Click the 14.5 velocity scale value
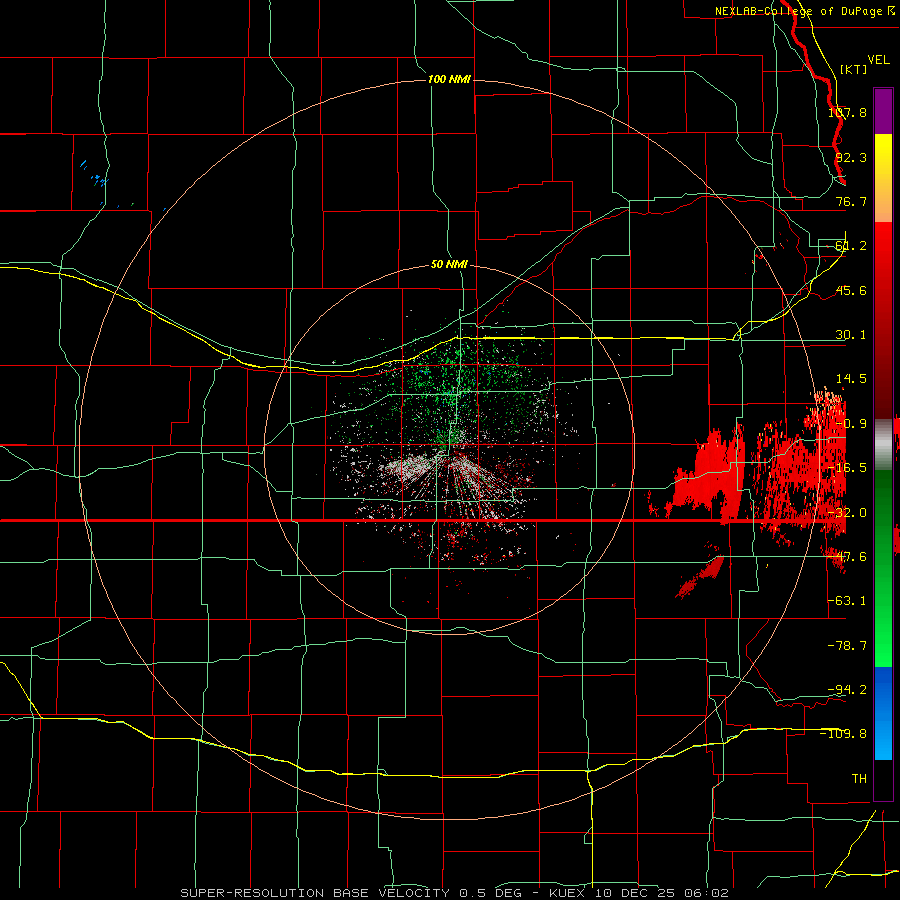 click(851, 379)
